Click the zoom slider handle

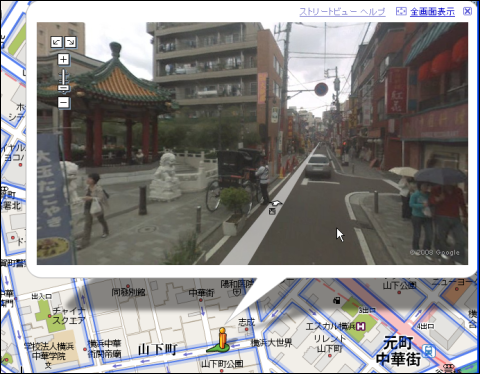tap(63, 87)
